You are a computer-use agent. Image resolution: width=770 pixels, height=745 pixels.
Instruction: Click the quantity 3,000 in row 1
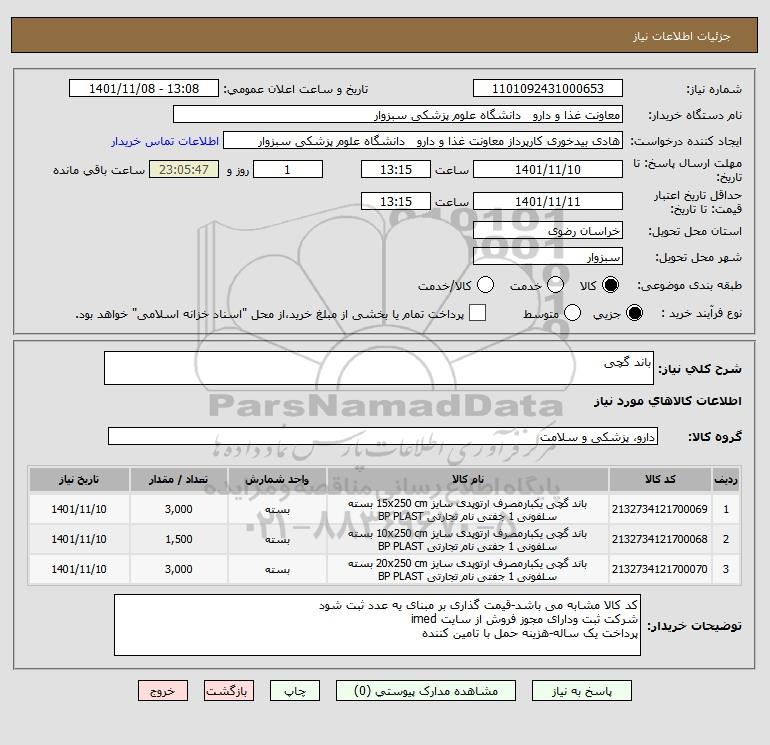[x=179, y=509]
